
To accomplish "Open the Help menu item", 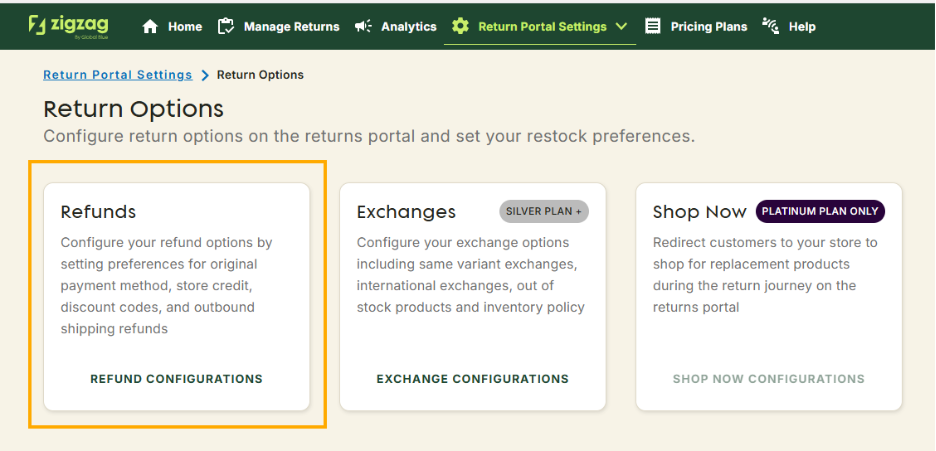I will tap(802, 27).
